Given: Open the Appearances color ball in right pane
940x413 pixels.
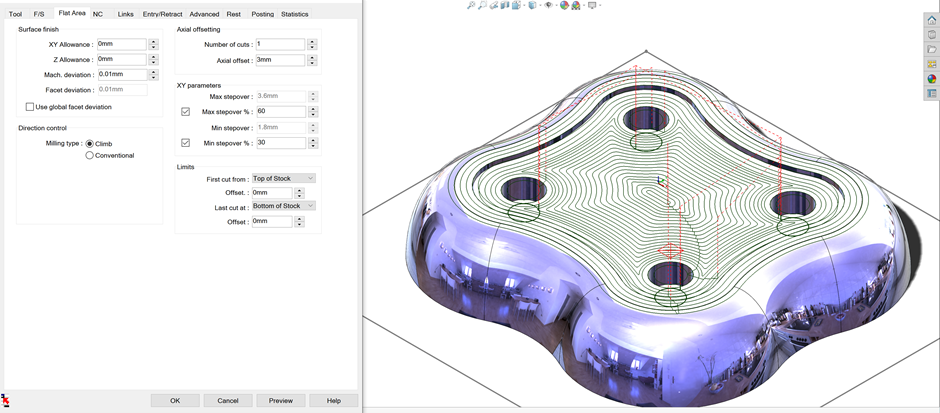Looking at the screenshot, I should [x=932, y=78].
